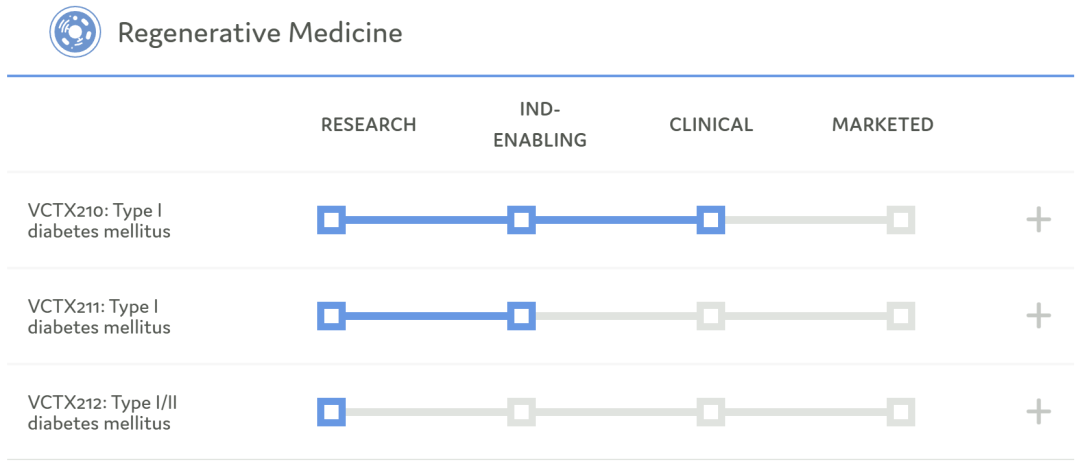Screen dimensions: 1080x464
Task: Select VCTX211 Research stage marker
Action: coord(331,317)
